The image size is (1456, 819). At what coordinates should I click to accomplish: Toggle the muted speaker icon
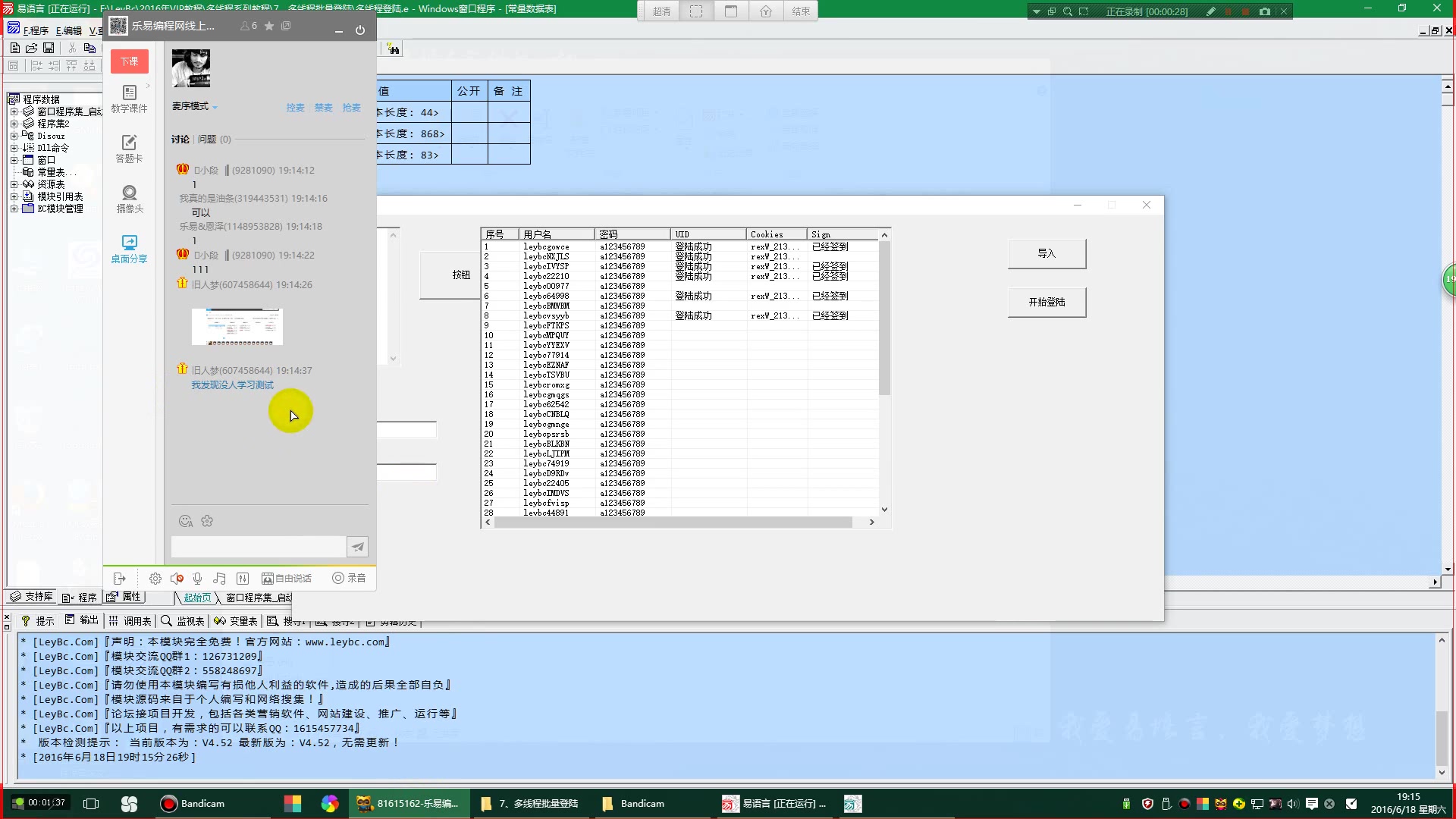pyautogui.click(x=177, y=579)
